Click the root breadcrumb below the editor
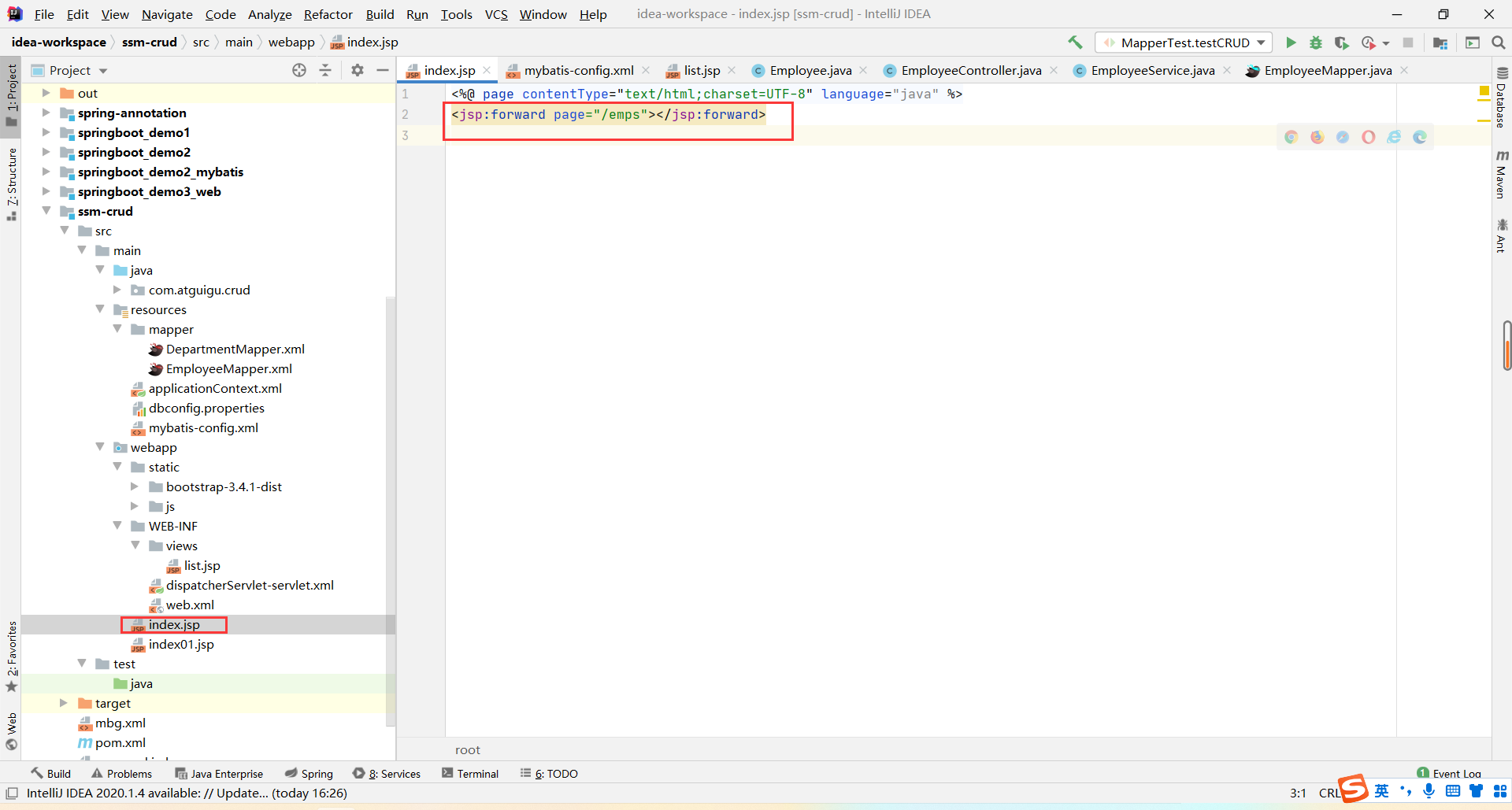This screenshot has height=810, width=1512. click(468, 750)
